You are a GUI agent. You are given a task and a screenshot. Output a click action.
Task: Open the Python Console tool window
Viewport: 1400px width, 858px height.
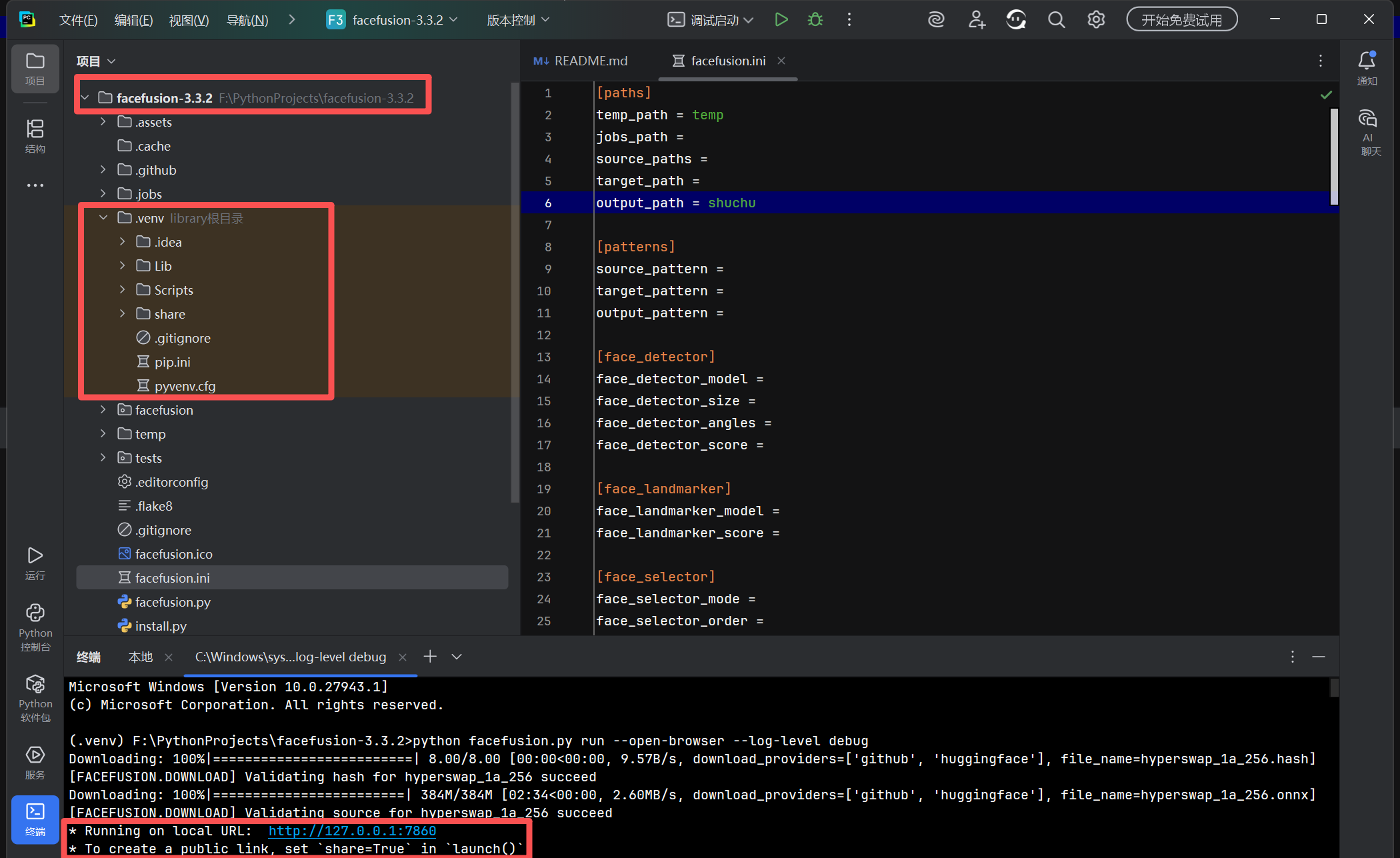click(x=35, y=628)
